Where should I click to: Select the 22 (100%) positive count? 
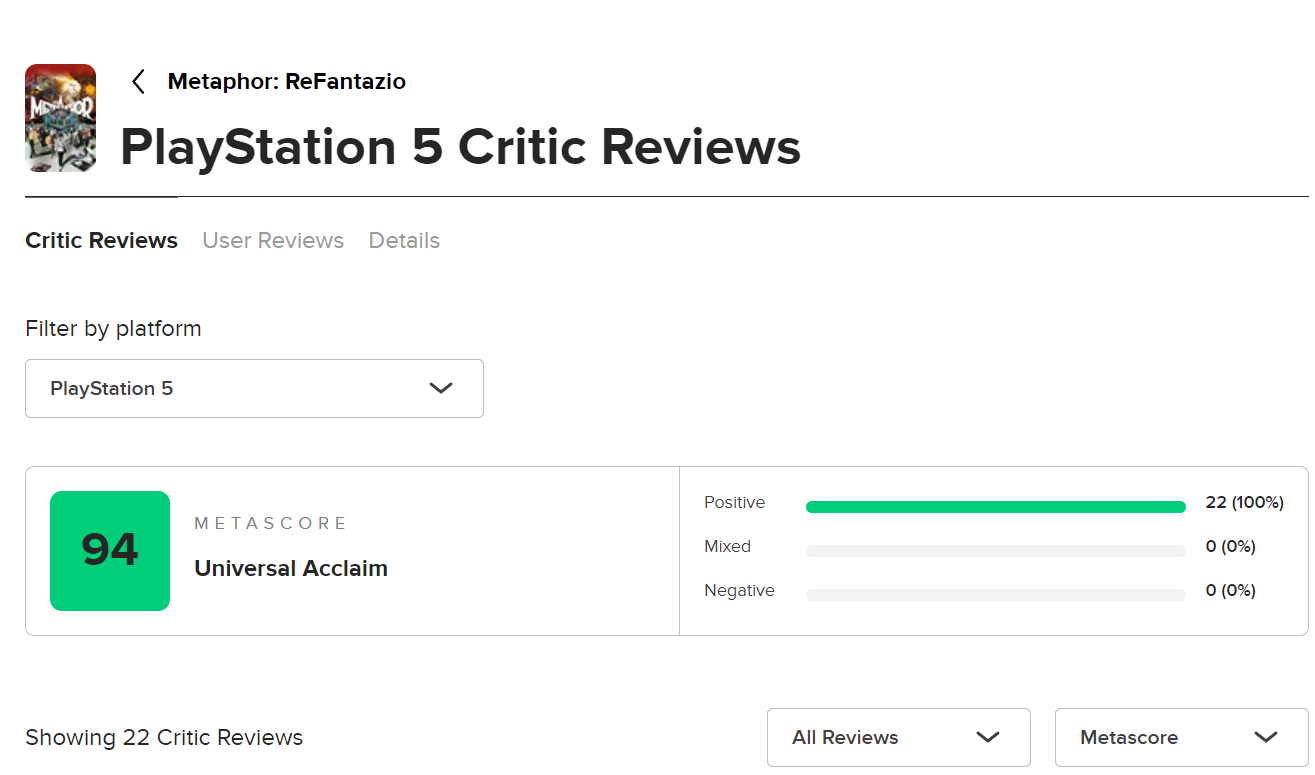[x=1244, y=503]
